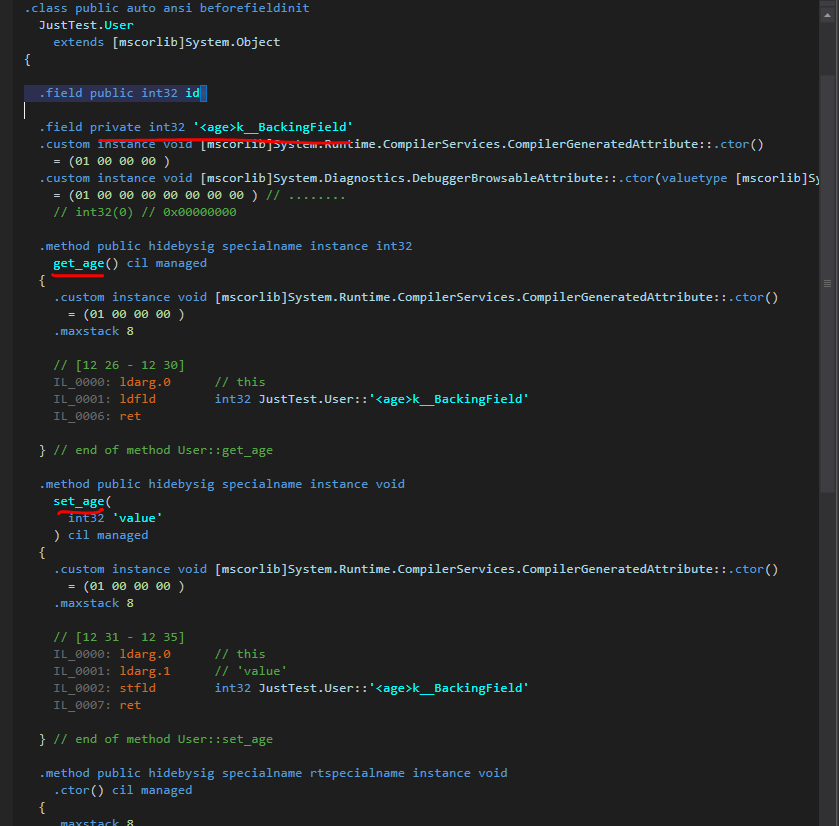Click the underlined get_age() method declaration
839x826 pixels.
point(79,263)
